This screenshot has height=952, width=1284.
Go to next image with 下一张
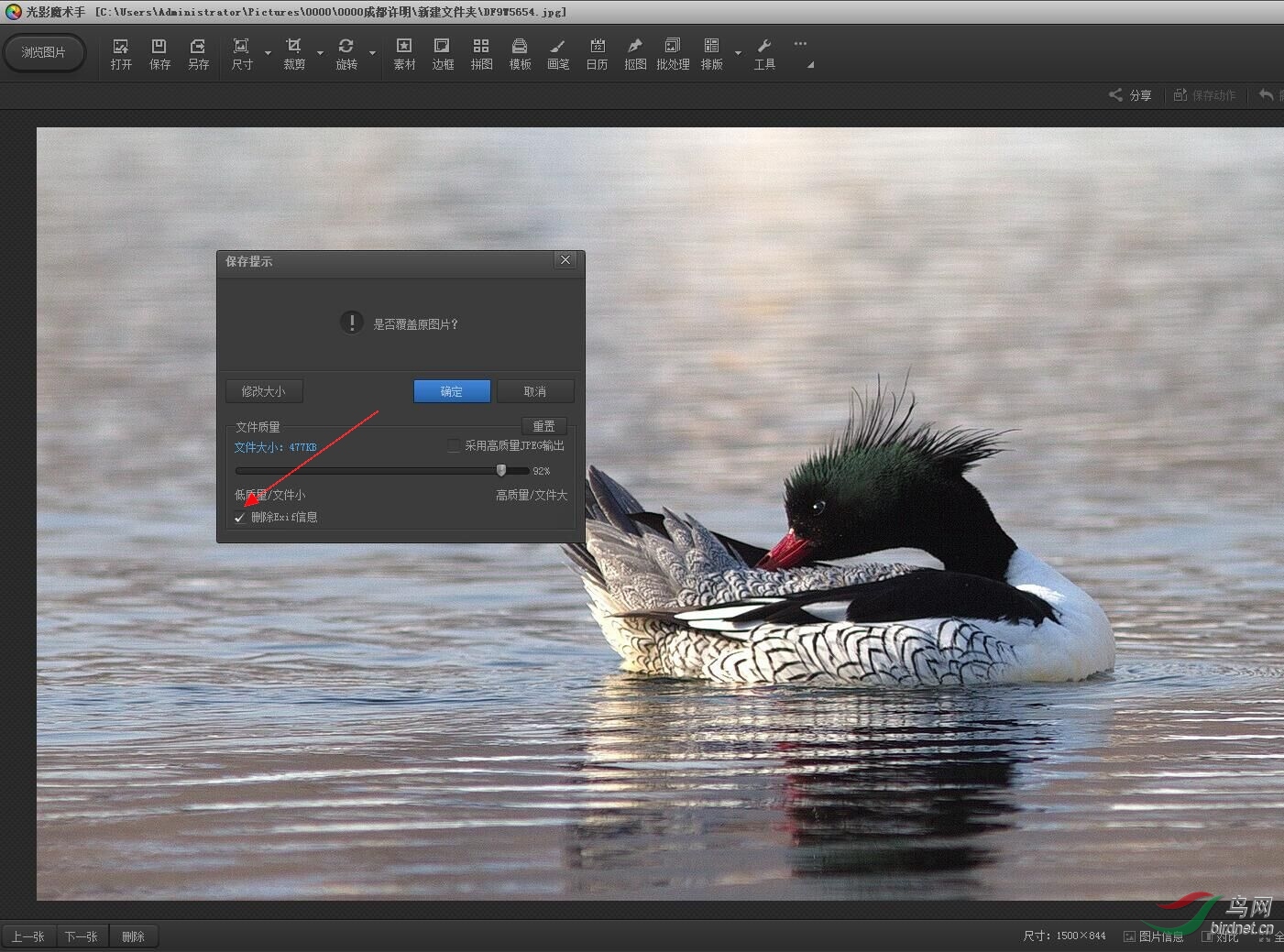(x=82, y=936)
